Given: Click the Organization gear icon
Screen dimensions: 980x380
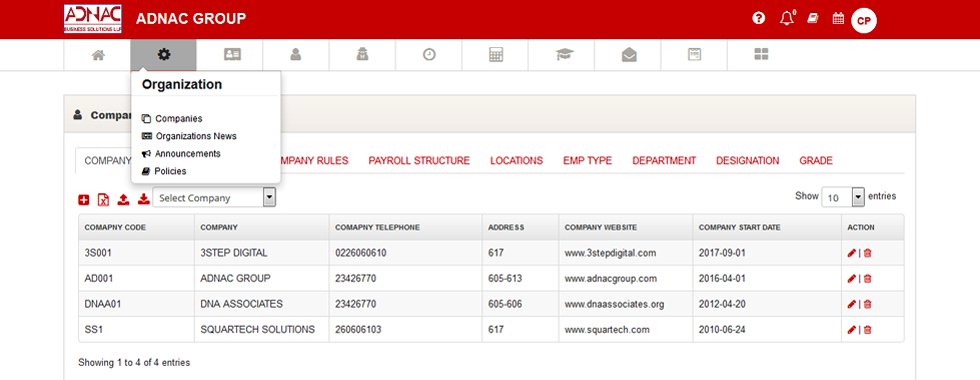Looking at the screenshot, I should [x=164, y=55].
